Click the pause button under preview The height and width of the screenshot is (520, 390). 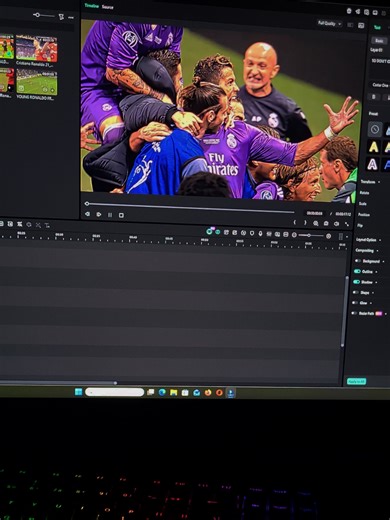(110, 215)
